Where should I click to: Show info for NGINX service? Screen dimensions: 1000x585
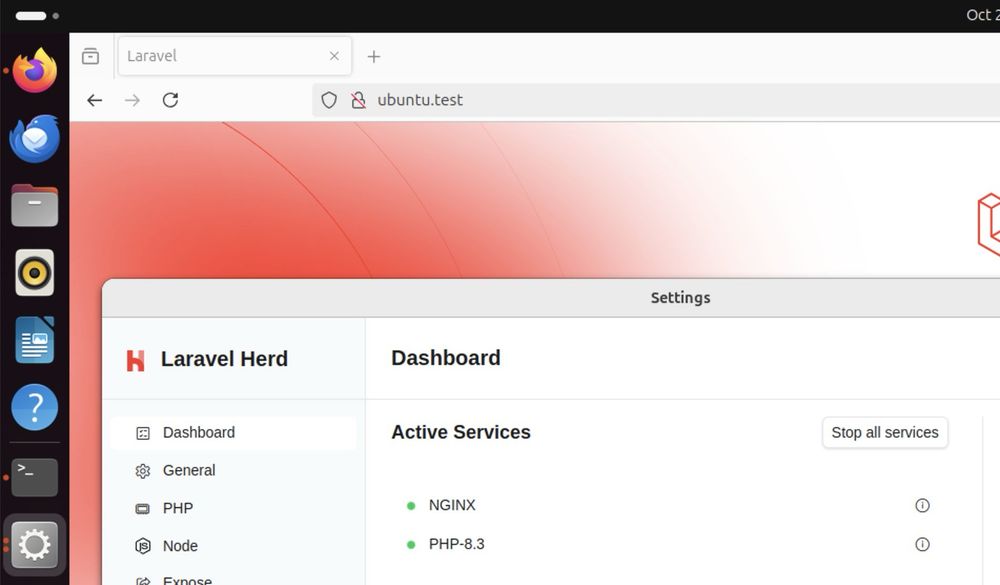(922, 505)
